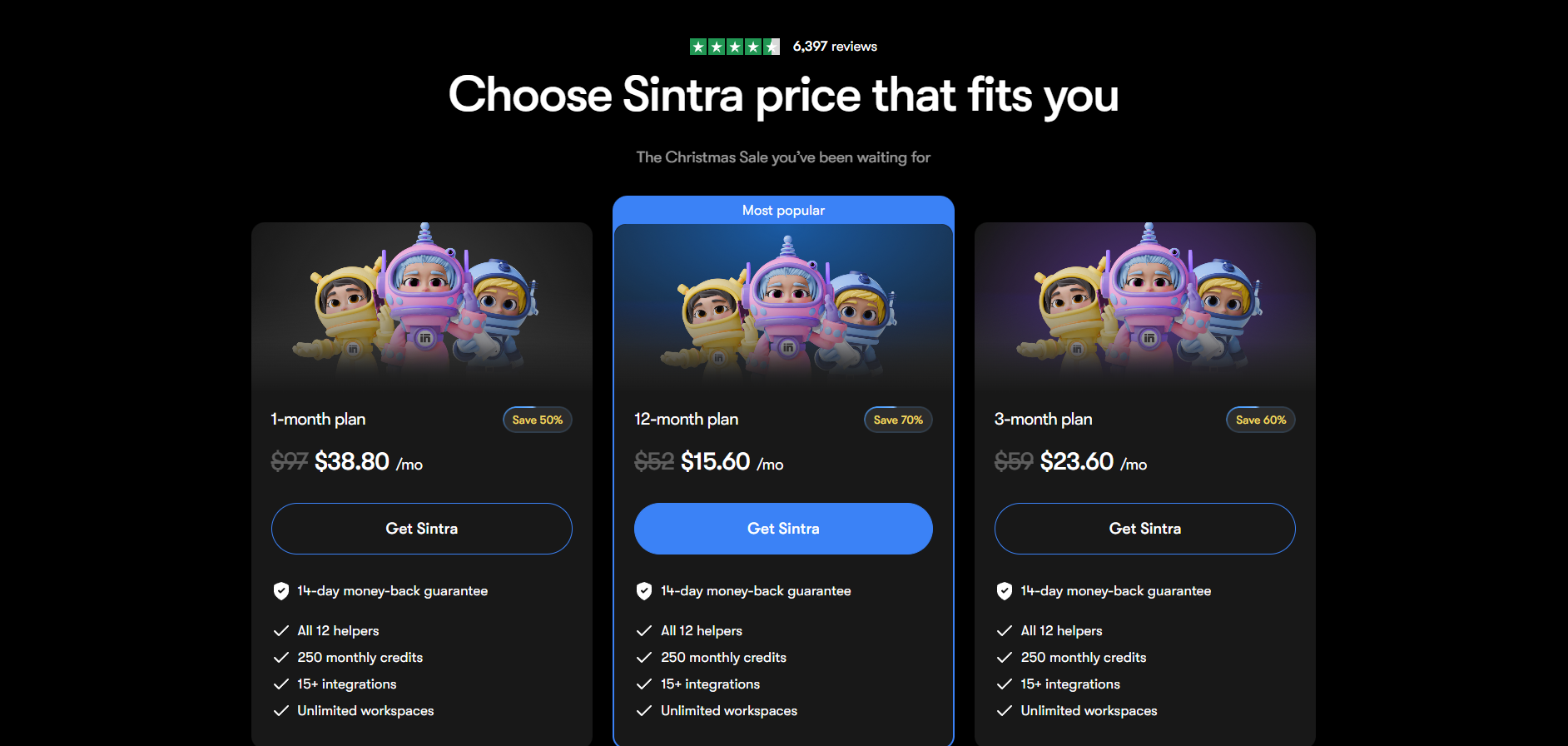Click the Save 50% badge

tap(537, 420)
